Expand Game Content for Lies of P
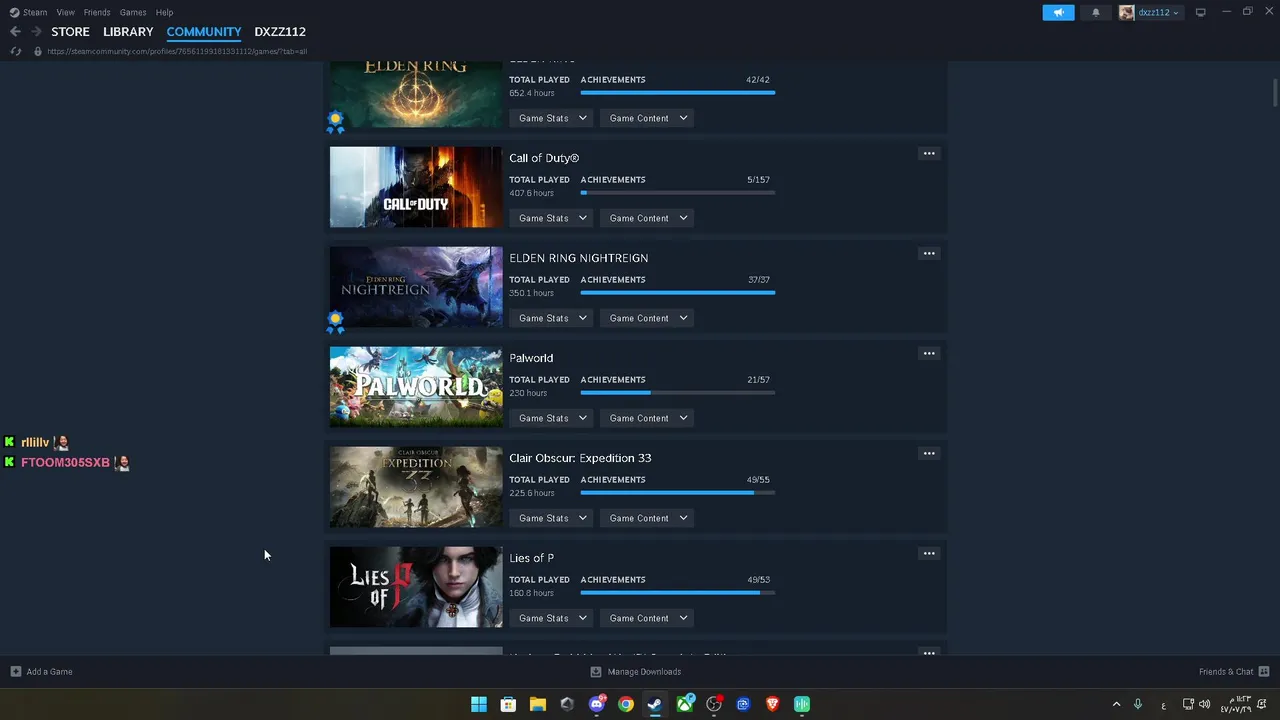The width and height of the screenshot is (1280, 720). click(x=647, y=618)
